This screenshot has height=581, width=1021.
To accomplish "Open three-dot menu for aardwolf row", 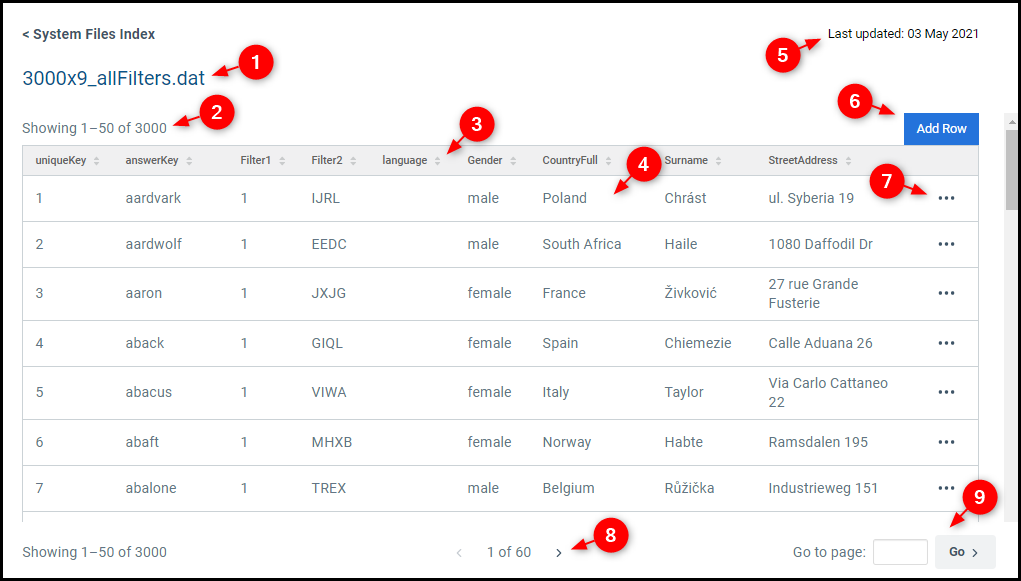I will point(946,244).
